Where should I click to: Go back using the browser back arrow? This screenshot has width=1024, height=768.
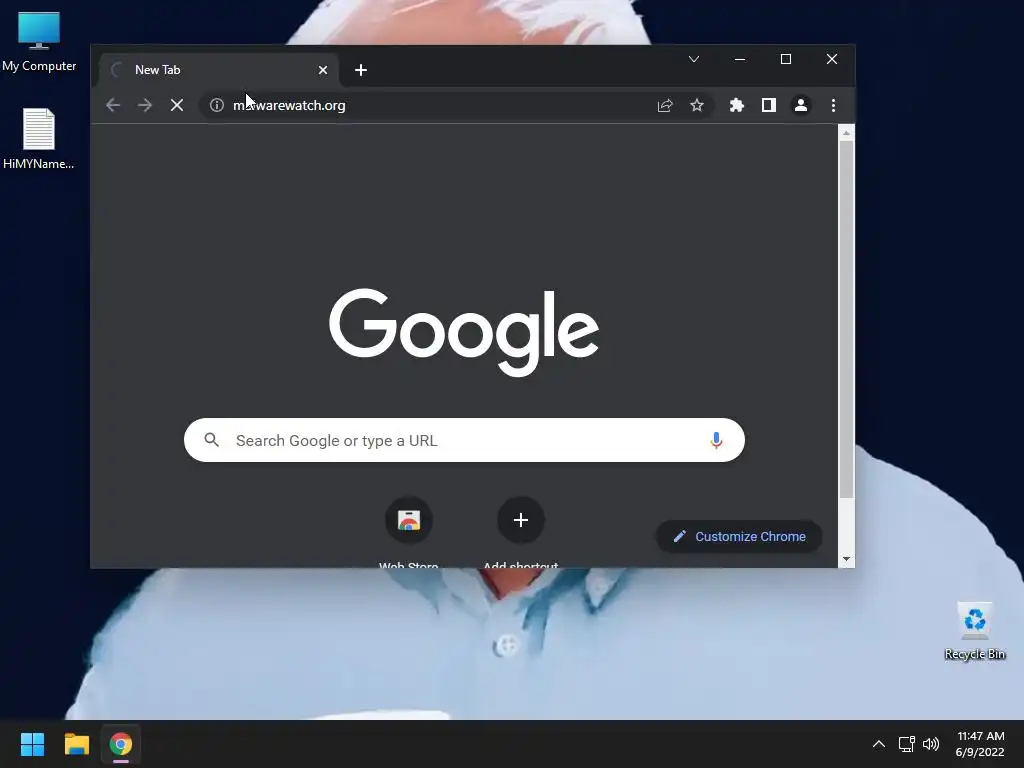(113, 105)
